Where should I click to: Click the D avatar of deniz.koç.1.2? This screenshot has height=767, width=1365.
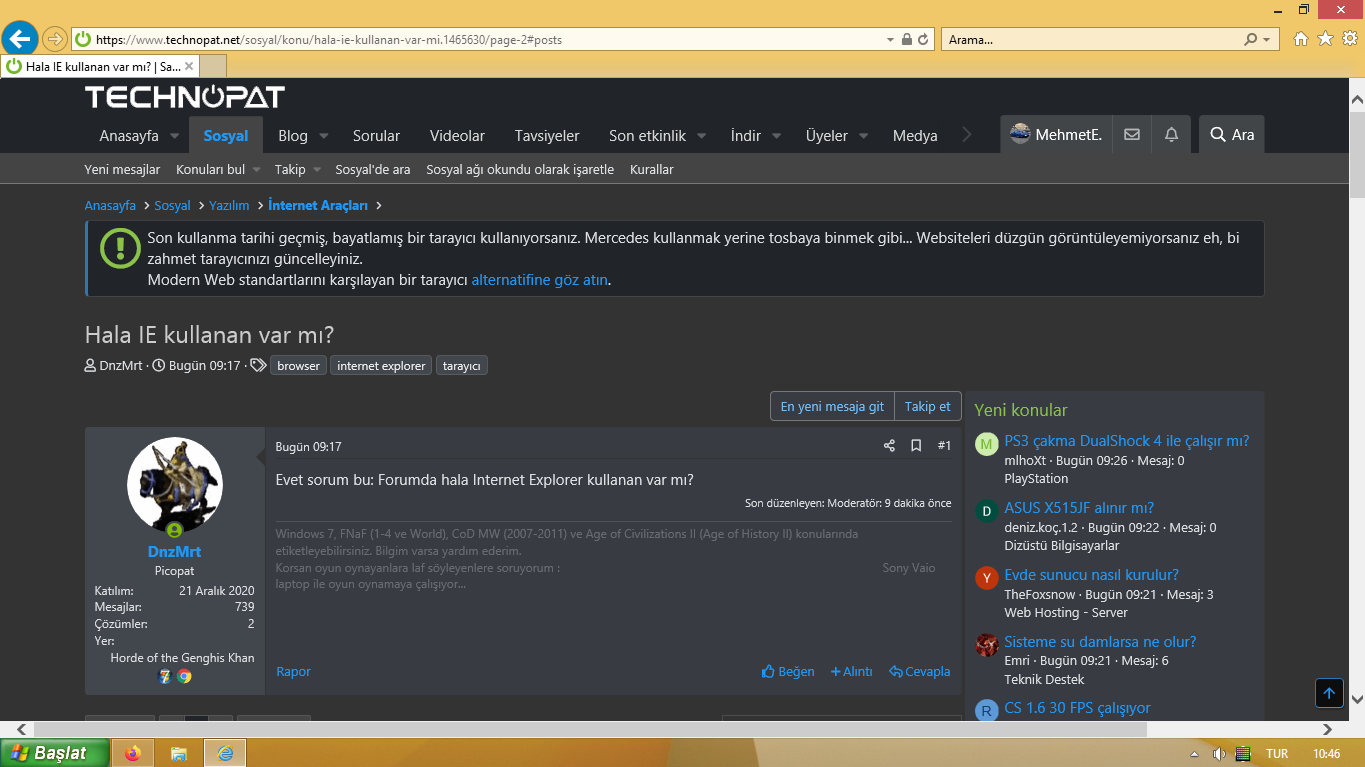tap(987, 511)
